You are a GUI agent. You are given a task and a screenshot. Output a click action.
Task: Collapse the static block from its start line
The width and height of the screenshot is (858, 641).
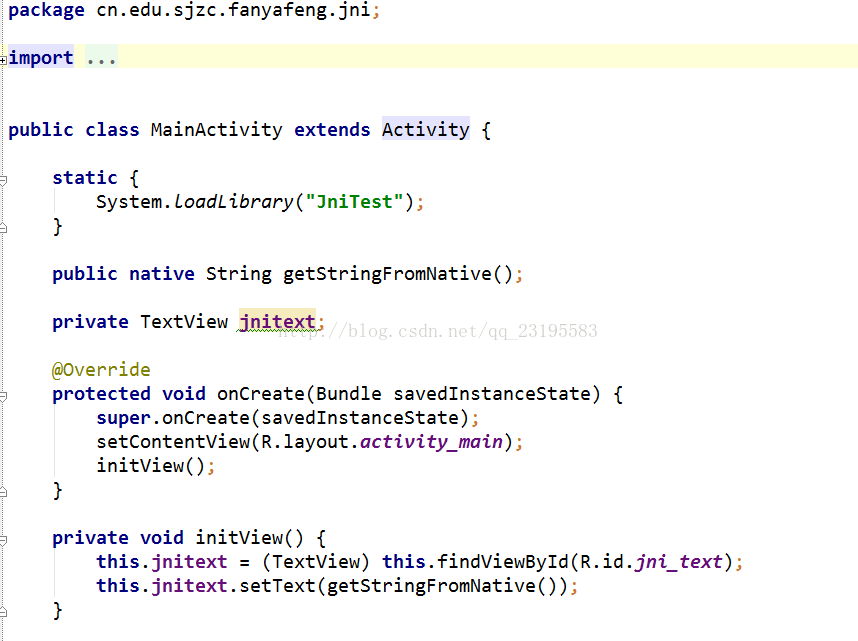pos(3,180)
